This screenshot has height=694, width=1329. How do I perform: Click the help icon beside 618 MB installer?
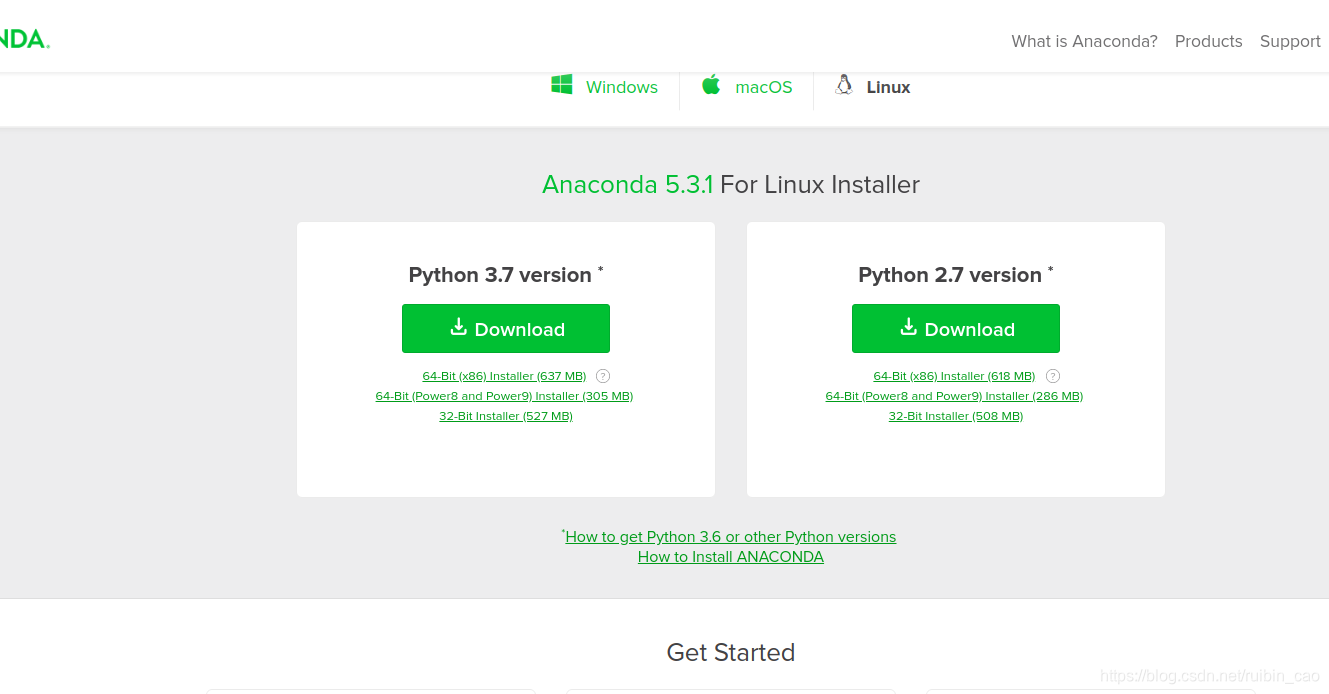coord(1053,376)
